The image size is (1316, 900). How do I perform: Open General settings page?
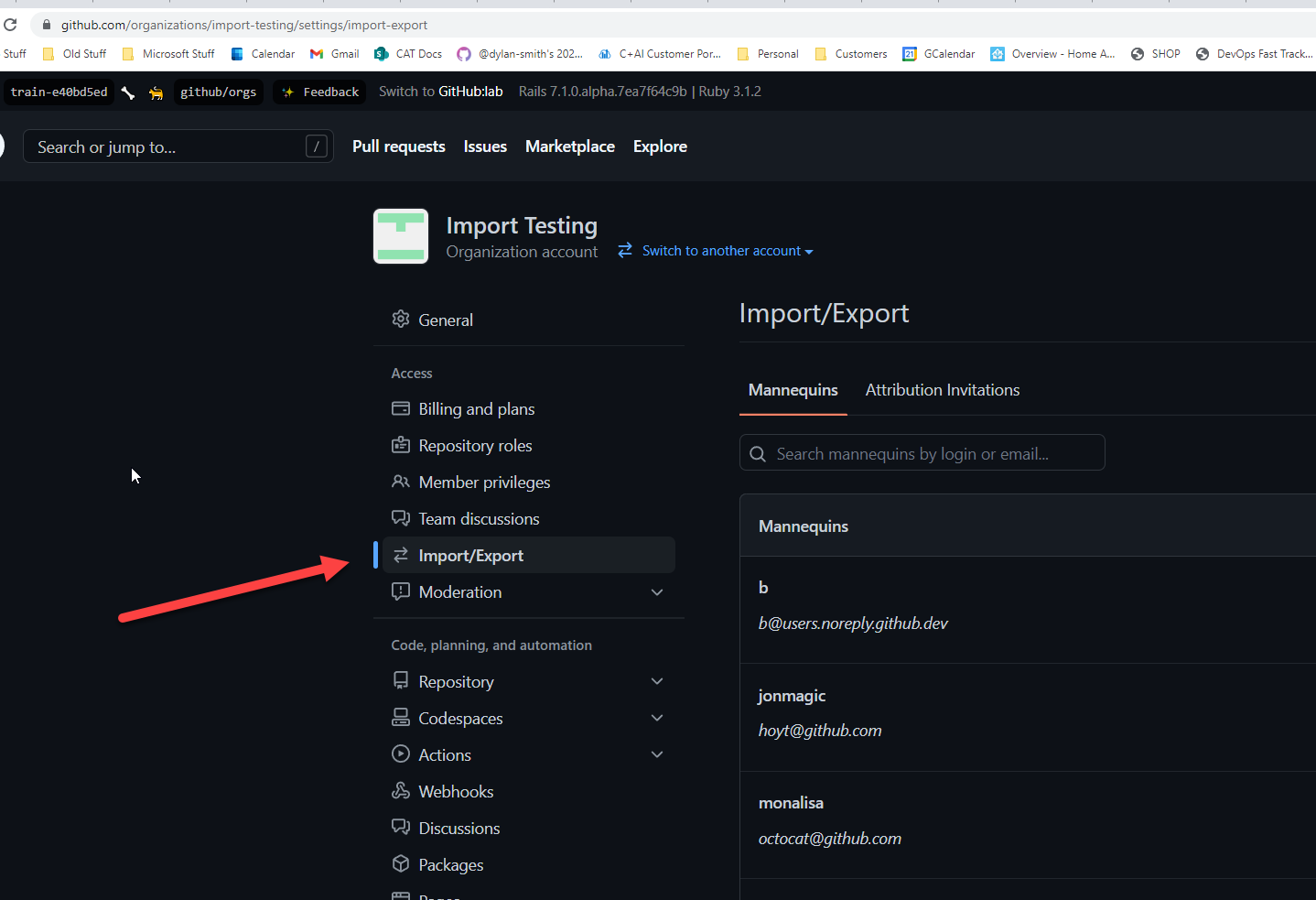[529, 320]
